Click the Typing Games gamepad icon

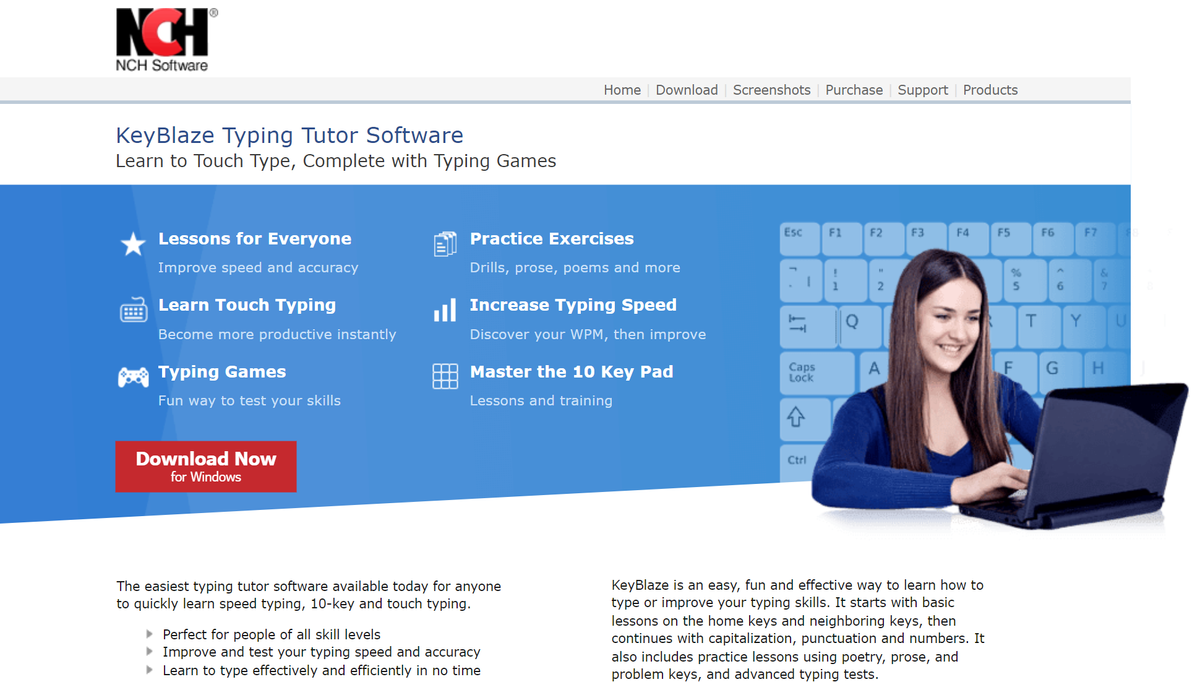133,376
